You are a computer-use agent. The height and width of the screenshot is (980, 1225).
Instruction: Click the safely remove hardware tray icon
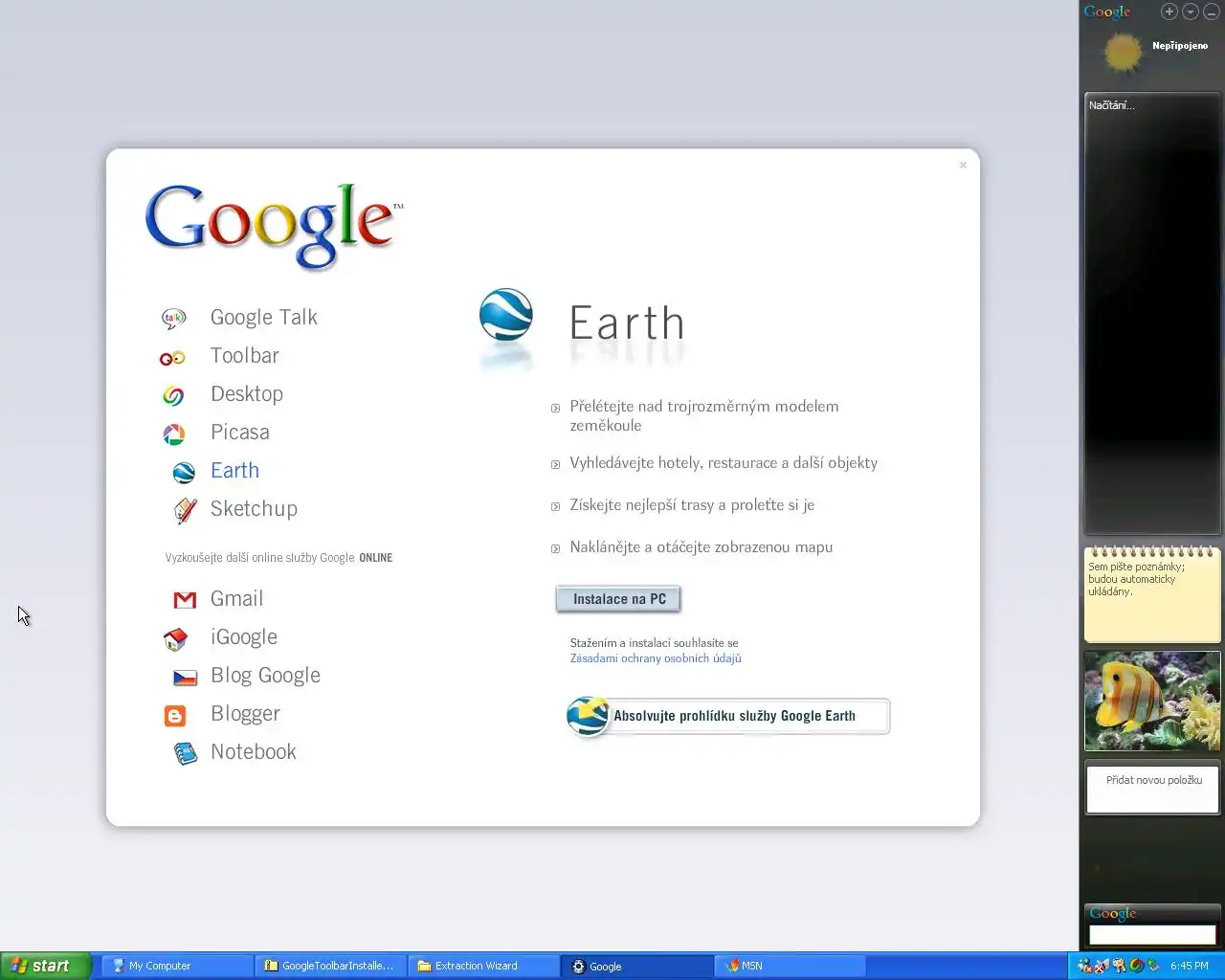[1153, 966]
